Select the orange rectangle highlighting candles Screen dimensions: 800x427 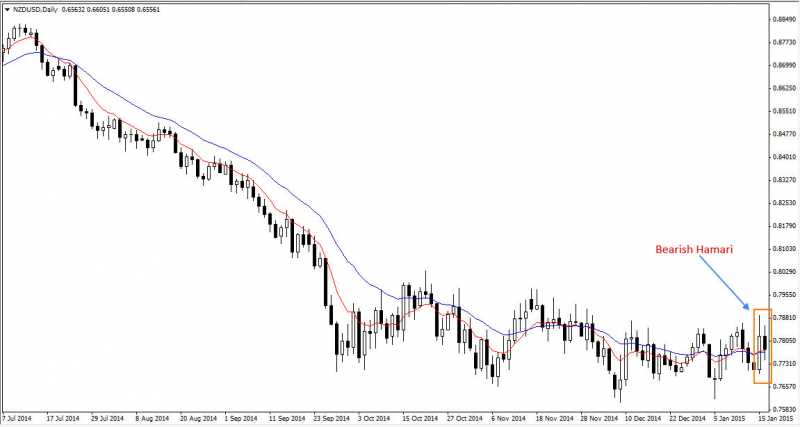click(x=761, y=345)
